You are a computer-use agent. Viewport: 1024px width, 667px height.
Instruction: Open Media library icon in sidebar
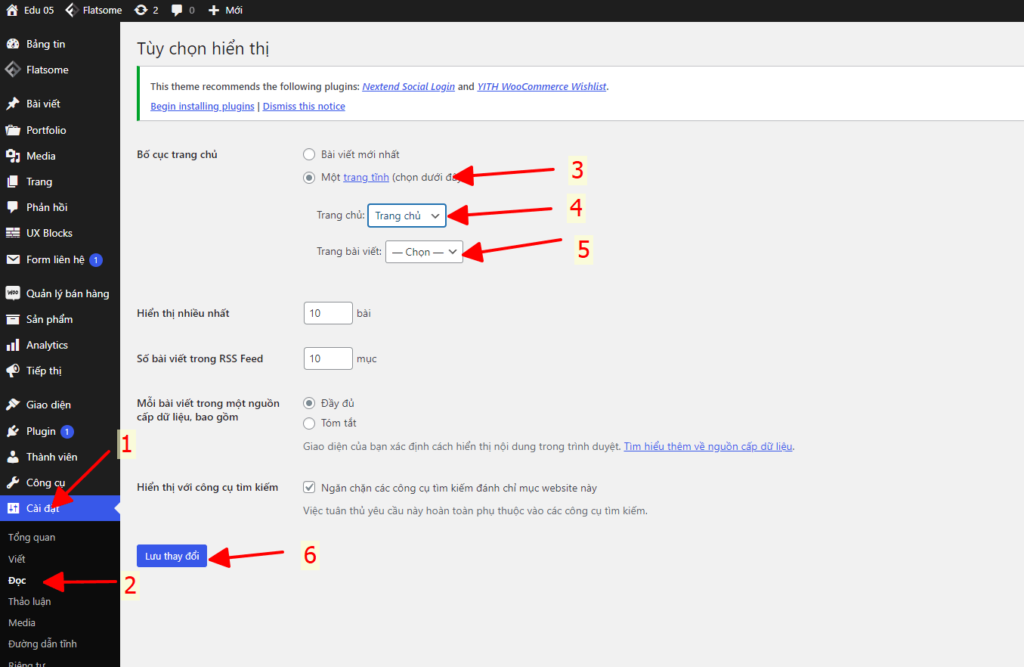(13, 156)
